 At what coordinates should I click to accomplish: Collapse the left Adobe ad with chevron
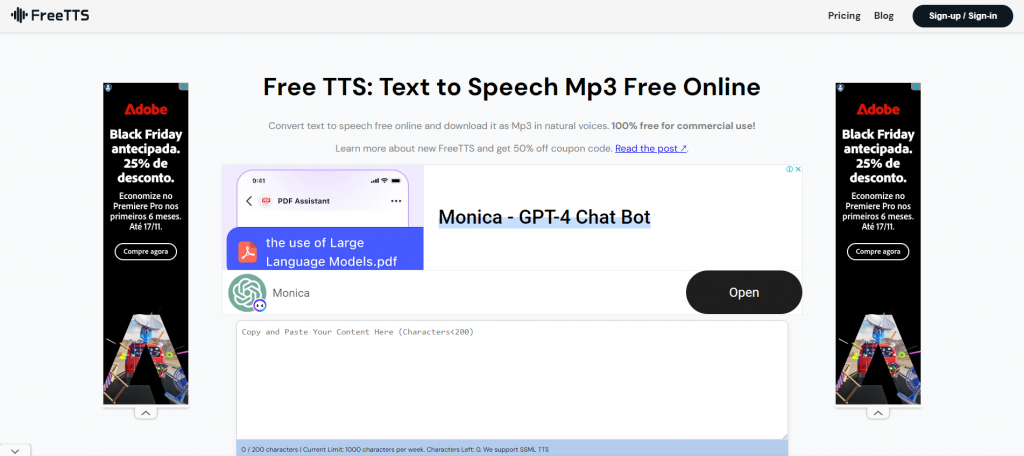[146, 413]
